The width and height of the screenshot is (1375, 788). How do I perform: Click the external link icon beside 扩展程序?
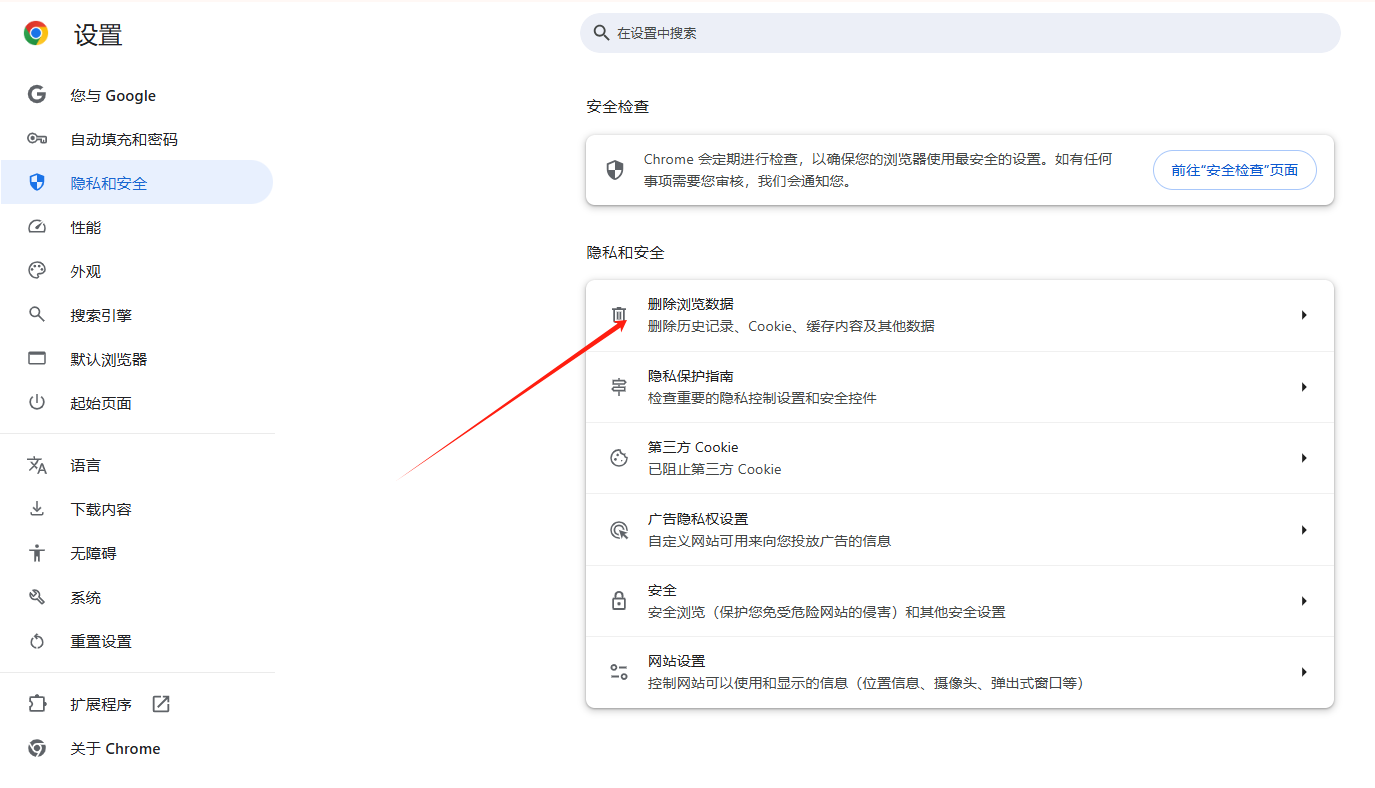(161, 704)
